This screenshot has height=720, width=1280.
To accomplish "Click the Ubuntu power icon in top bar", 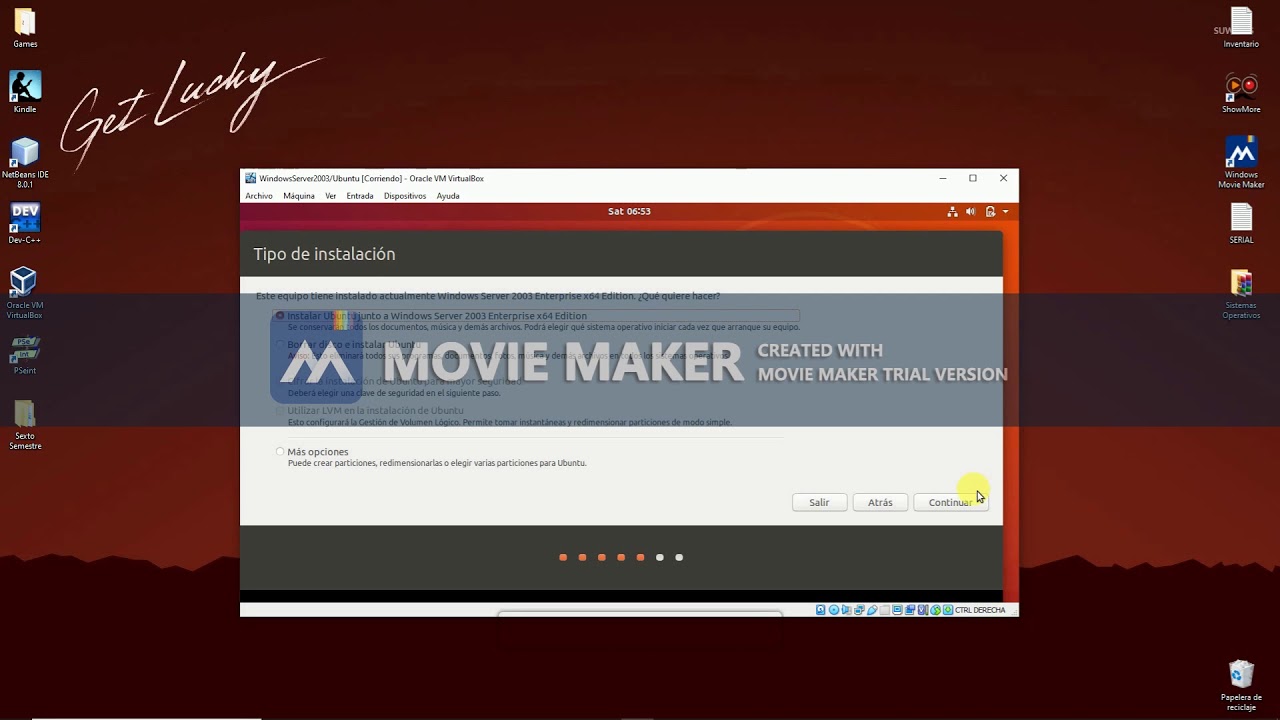I will coord(990,212).
